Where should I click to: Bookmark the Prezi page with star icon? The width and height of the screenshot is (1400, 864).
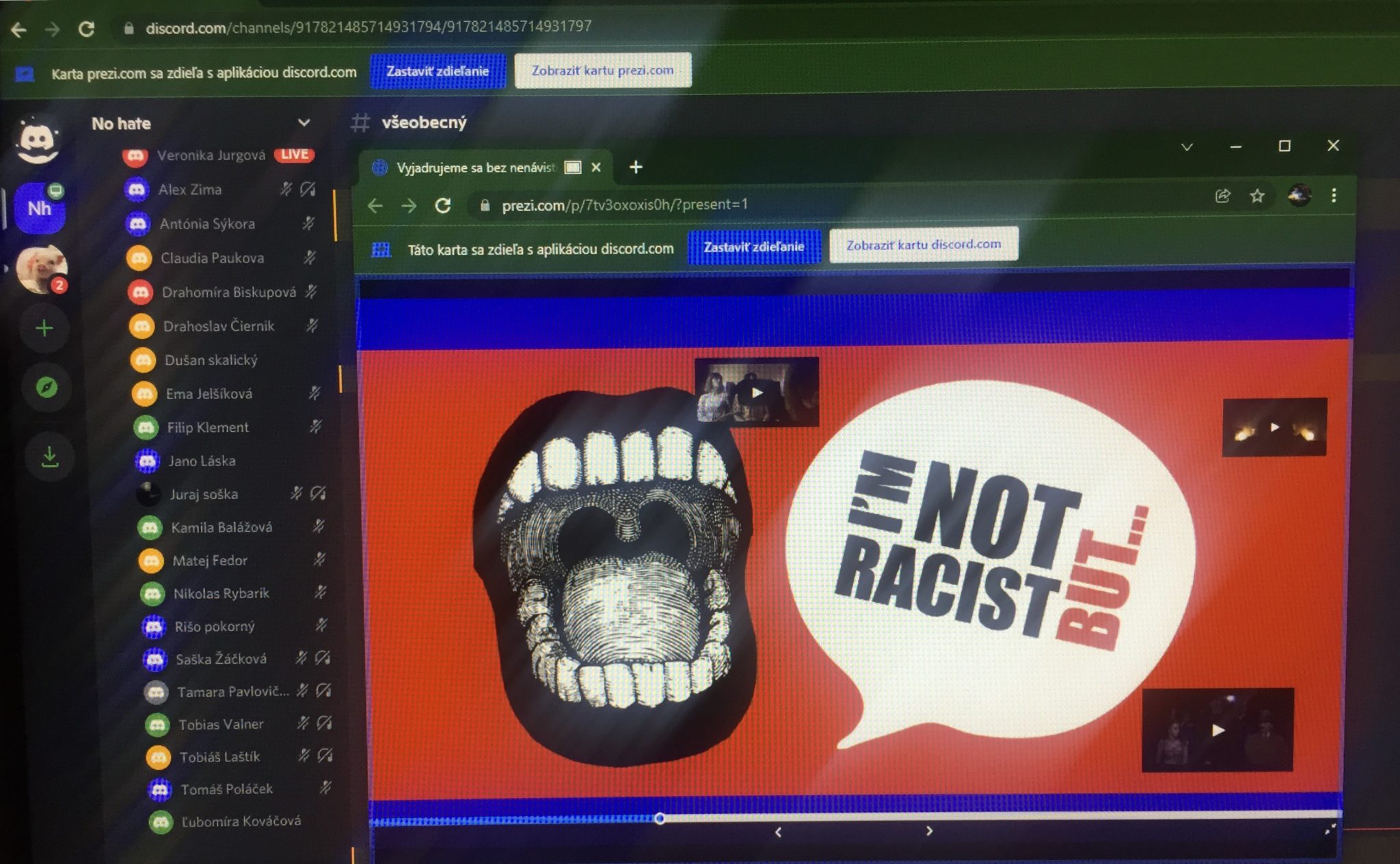(1257, 196)
